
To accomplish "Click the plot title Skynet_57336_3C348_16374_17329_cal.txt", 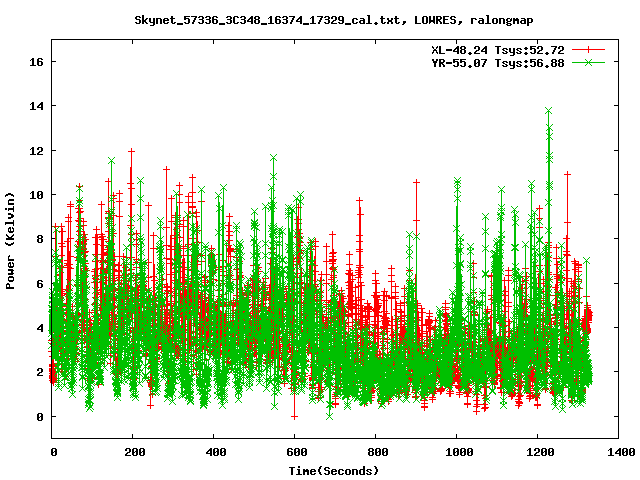I will 267,20.
